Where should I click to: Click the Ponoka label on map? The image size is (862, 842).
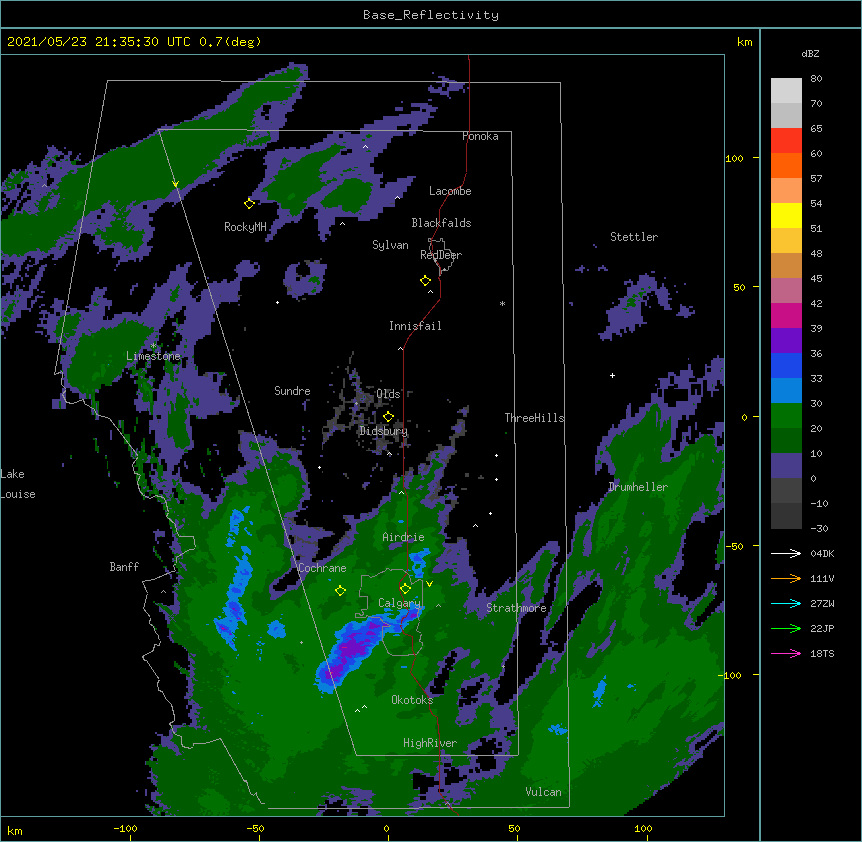click(x=480, y=136)
